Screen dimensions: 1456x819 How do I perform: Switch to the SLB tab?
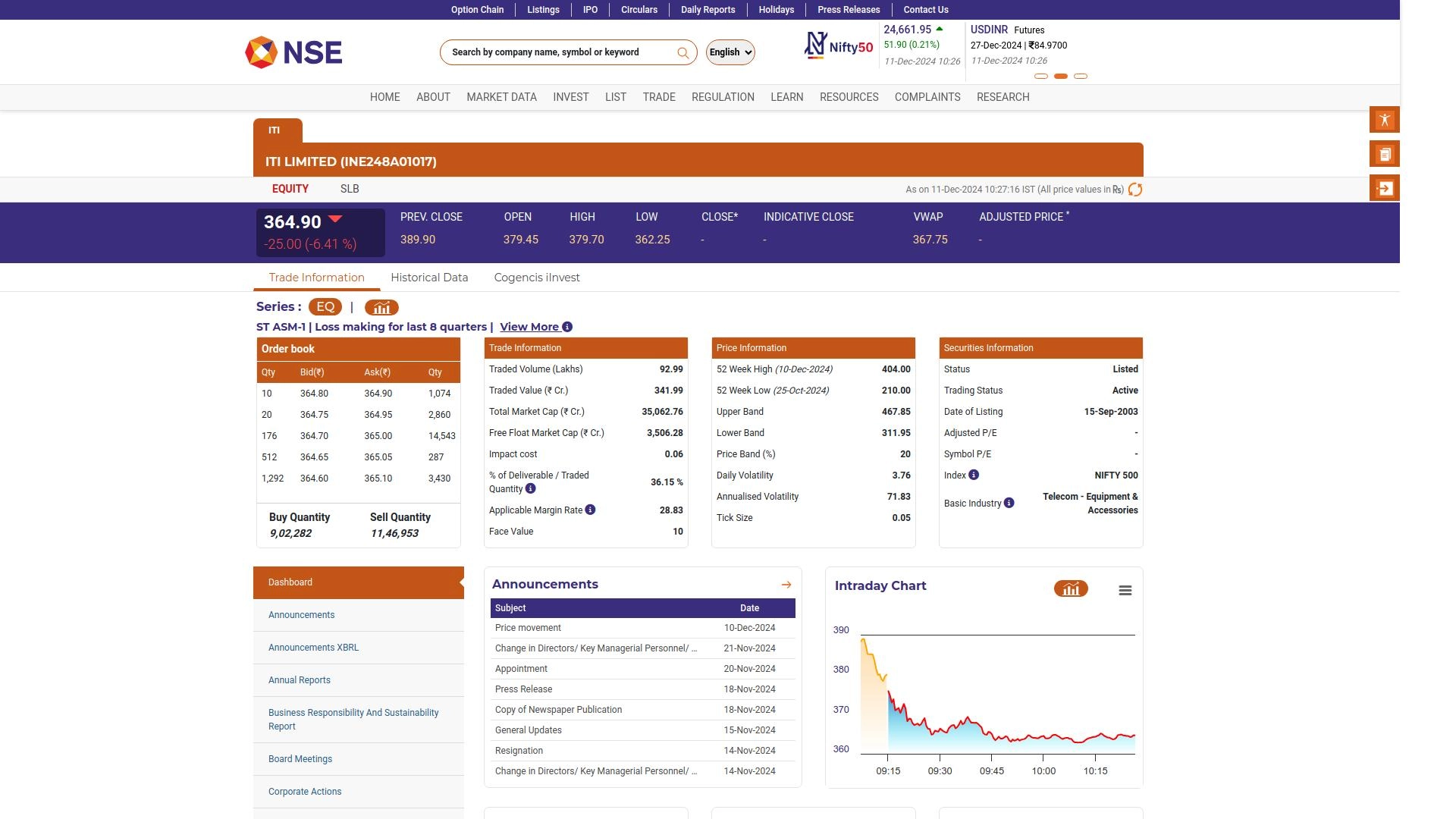350,189
